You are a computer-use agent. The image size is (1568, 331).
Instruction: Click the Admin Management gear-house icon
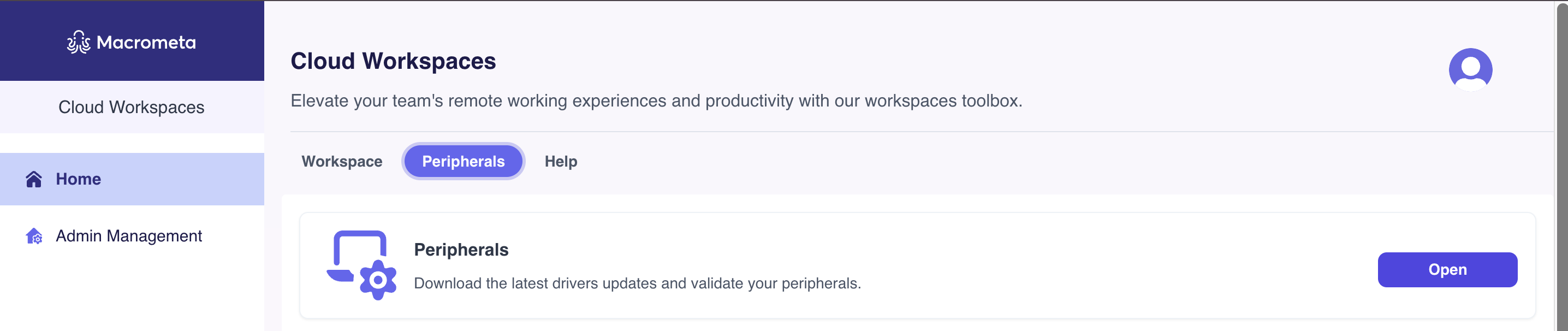pos(34,236)
